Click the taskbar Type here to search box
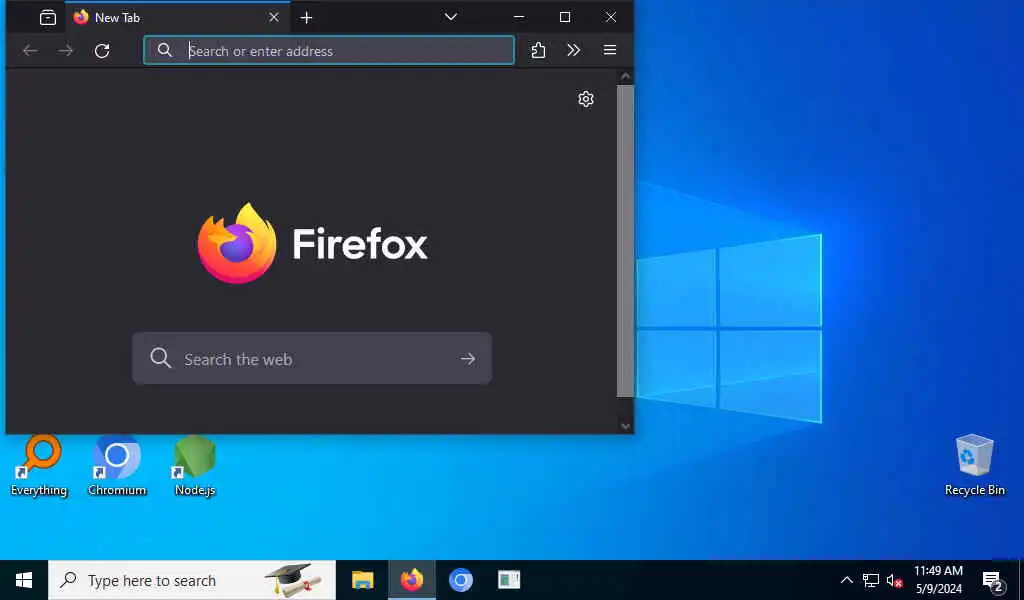The width and height of the screenshot is (1024, 600). pos(192,580)
